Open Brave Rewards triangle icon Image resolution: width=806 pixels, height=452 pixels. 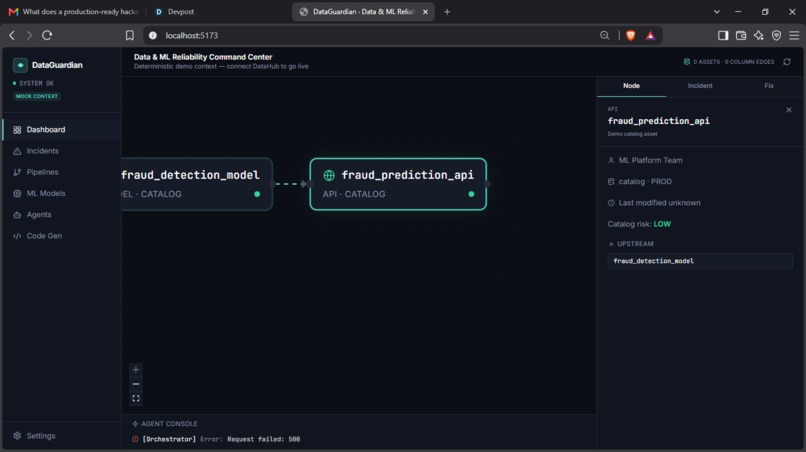(x=650, y=35)
